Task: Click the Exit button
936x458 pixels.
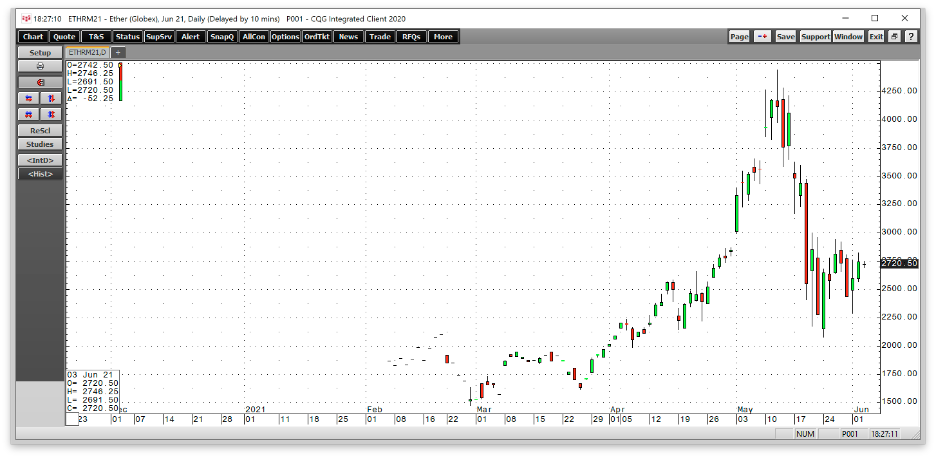Action: [876, 36]
